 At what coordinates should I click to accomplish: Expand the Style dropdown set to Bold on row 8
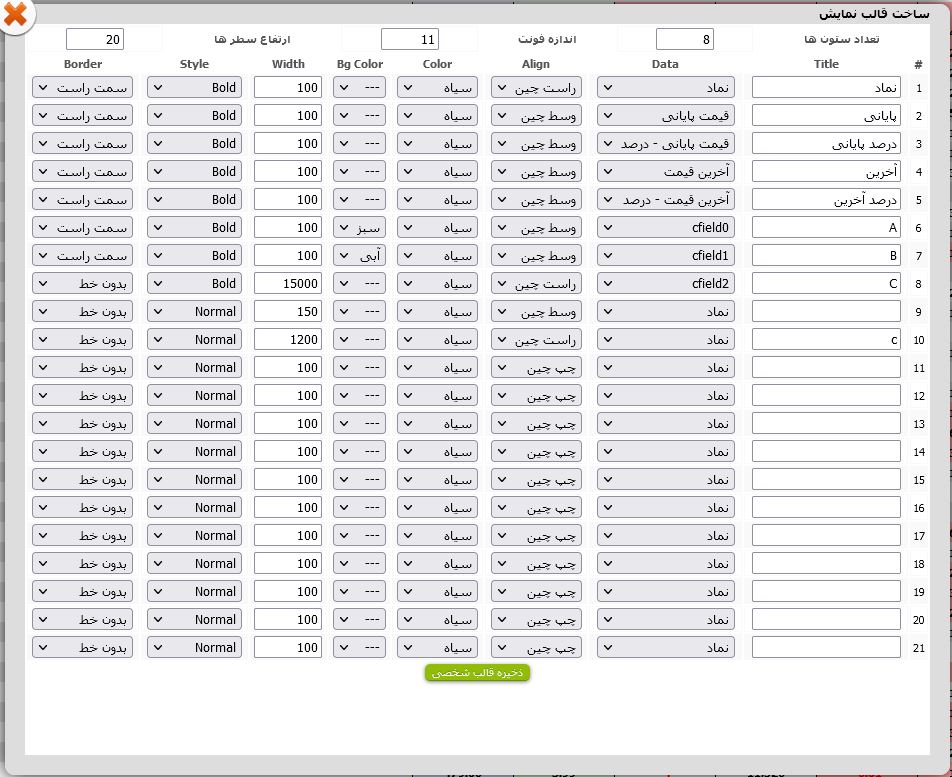[x=194, y=283]
